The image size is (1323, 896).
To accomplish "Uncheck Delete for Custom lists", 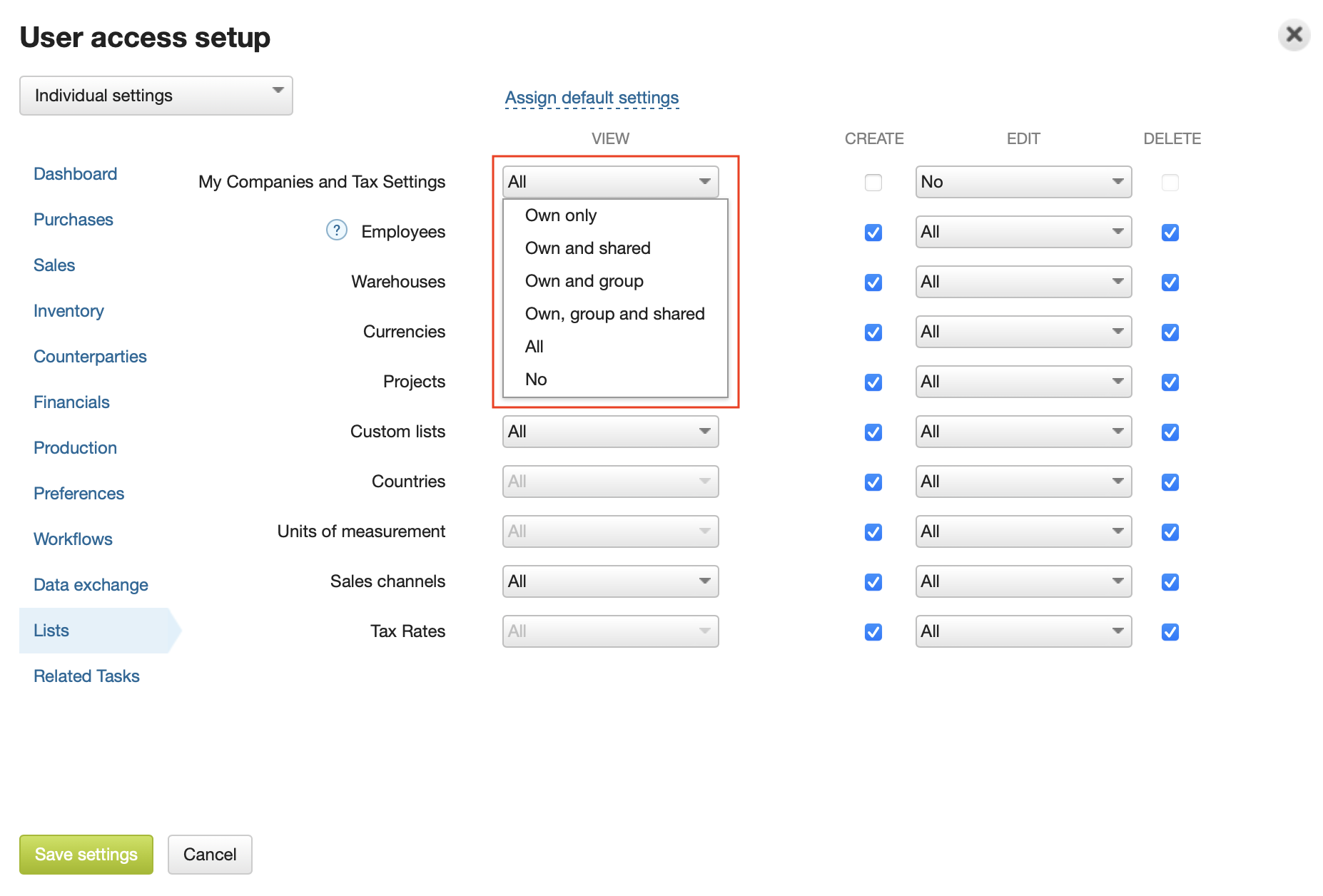I will (1170, 432).
